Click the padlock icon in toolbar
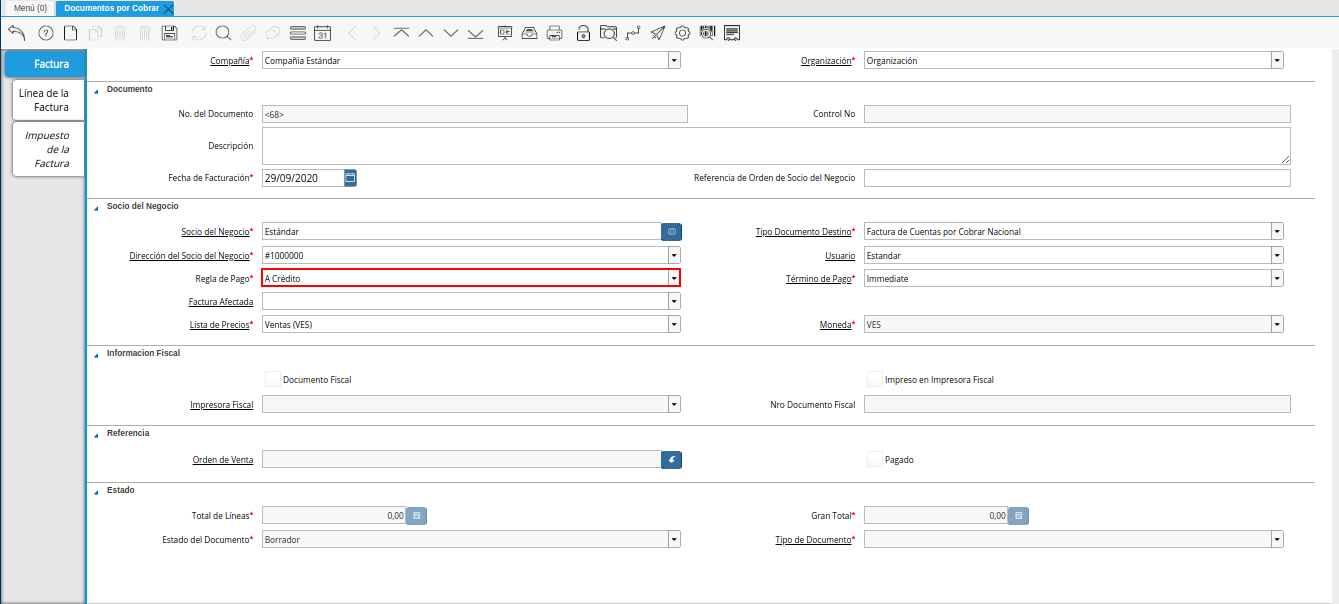 (x=583, y=33)
